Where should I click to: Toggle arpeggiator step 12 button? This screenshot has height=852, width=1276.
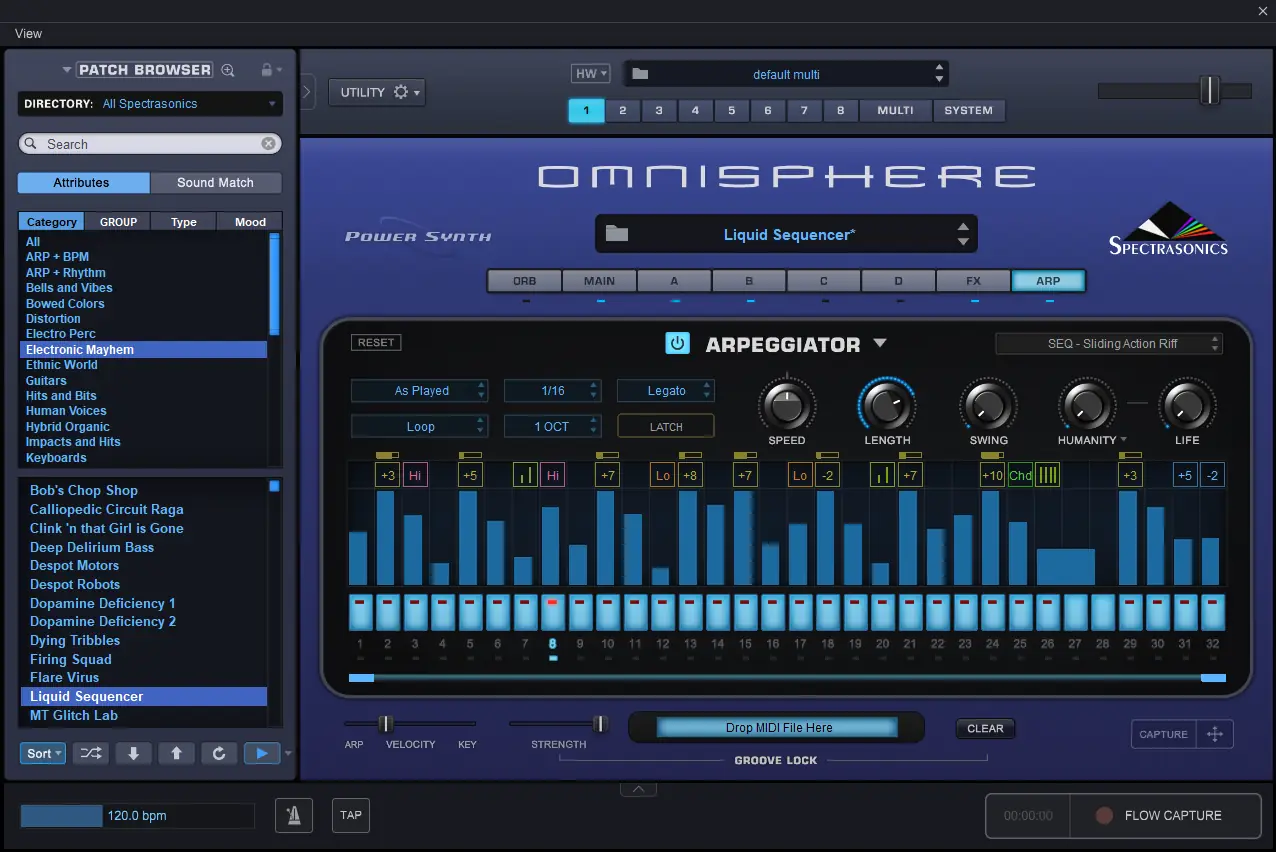[662, 611]
